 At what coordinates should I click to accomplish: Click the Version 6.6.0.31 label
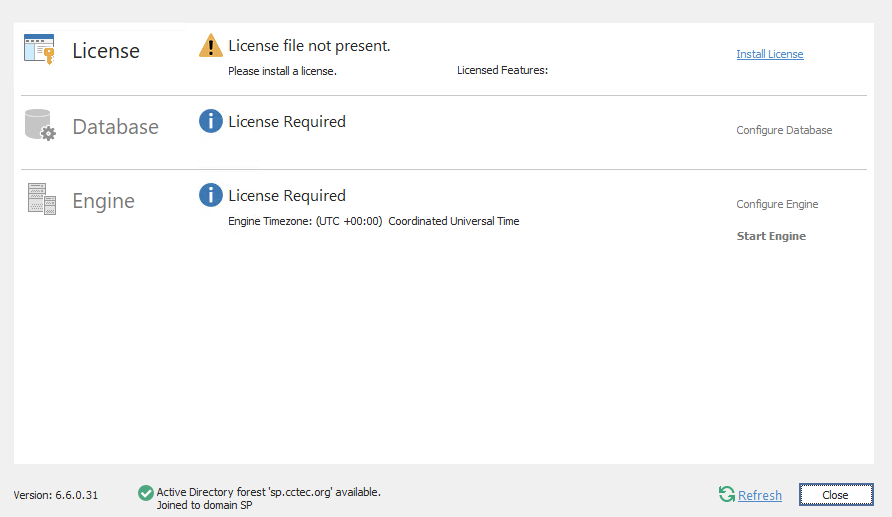coord(56,495)
